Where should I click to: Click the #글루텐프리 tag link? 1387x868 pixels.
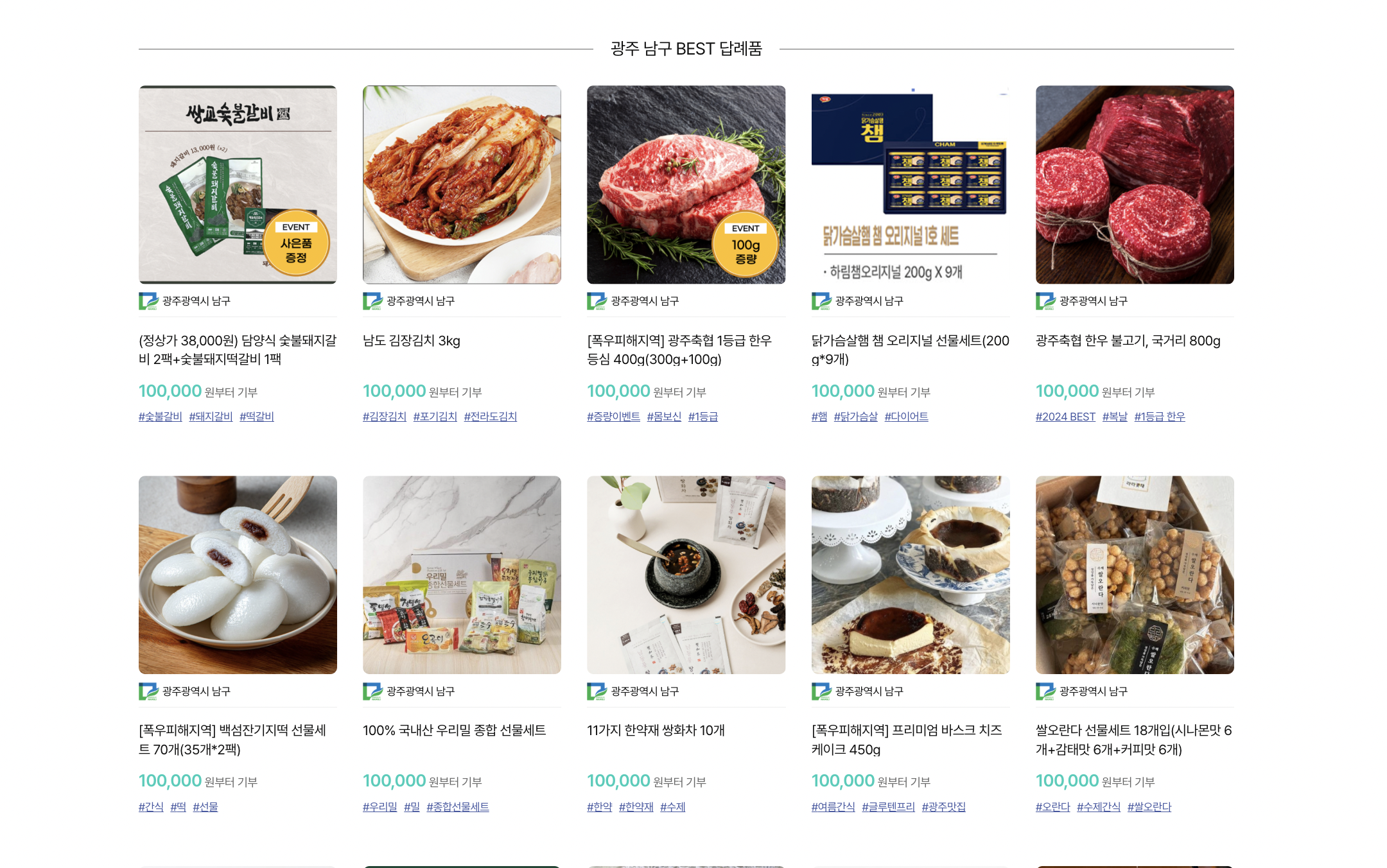point(888,807)
